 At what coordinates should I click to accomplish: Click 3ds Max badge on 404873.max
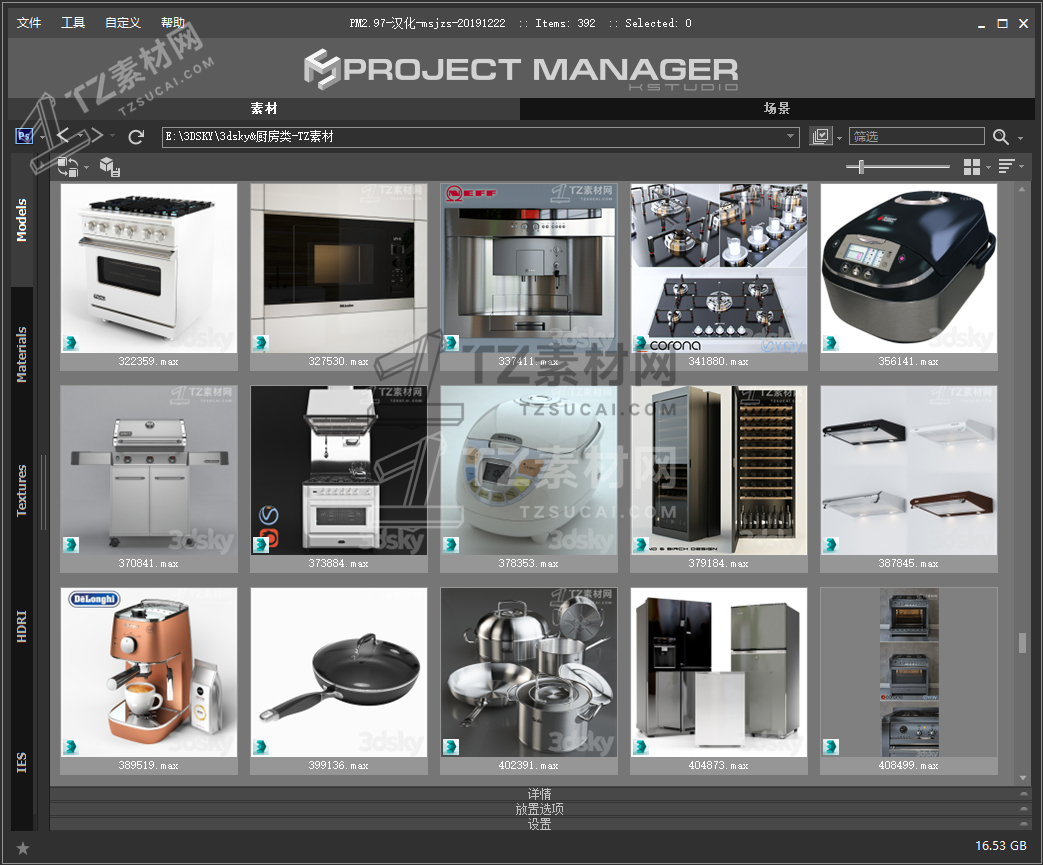click(641, 747)
